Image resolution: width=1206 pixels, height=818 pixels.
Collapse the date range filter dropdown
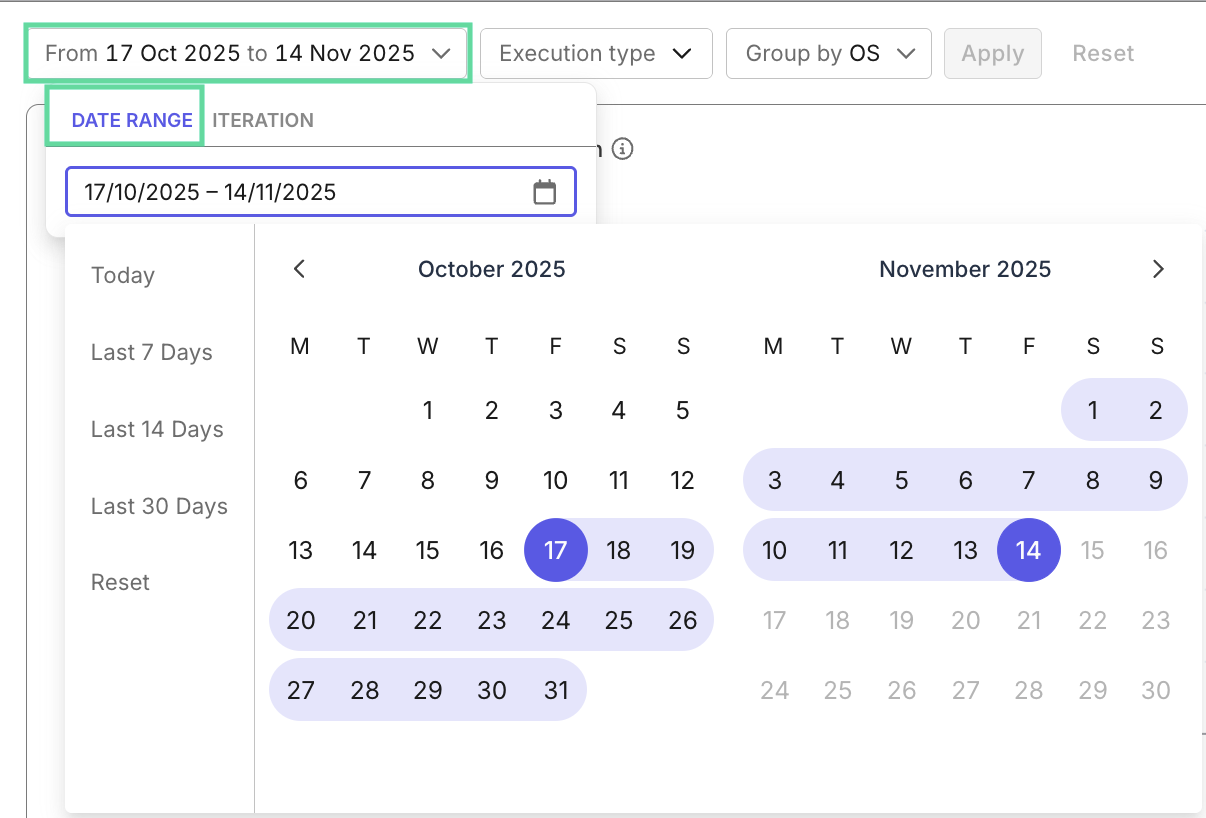247,53
